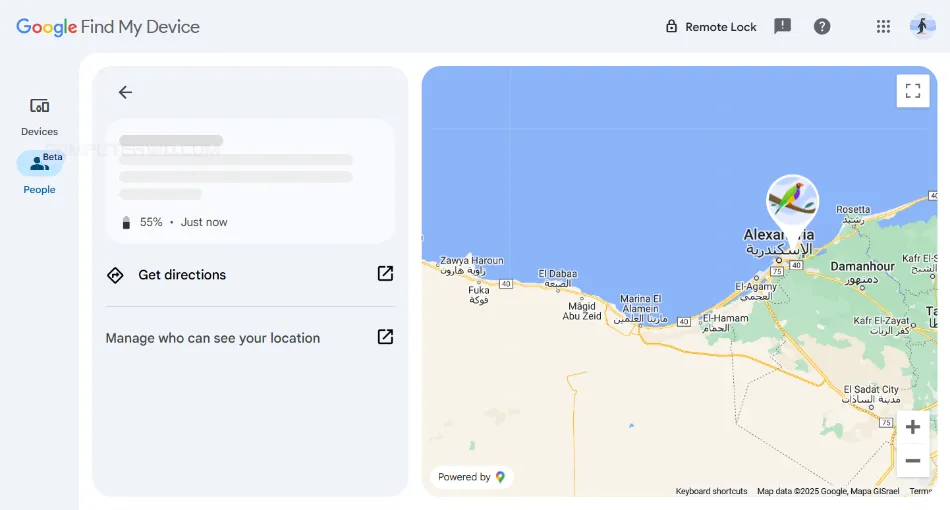
Task: Click the Google logo
Action: [x=47, y=27]
